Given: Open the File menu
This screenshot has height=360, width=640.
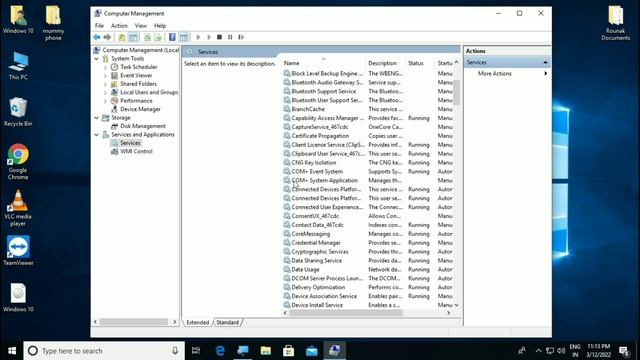Looking at the screenshot, I should pyautogui.click(x=99, y=26).
